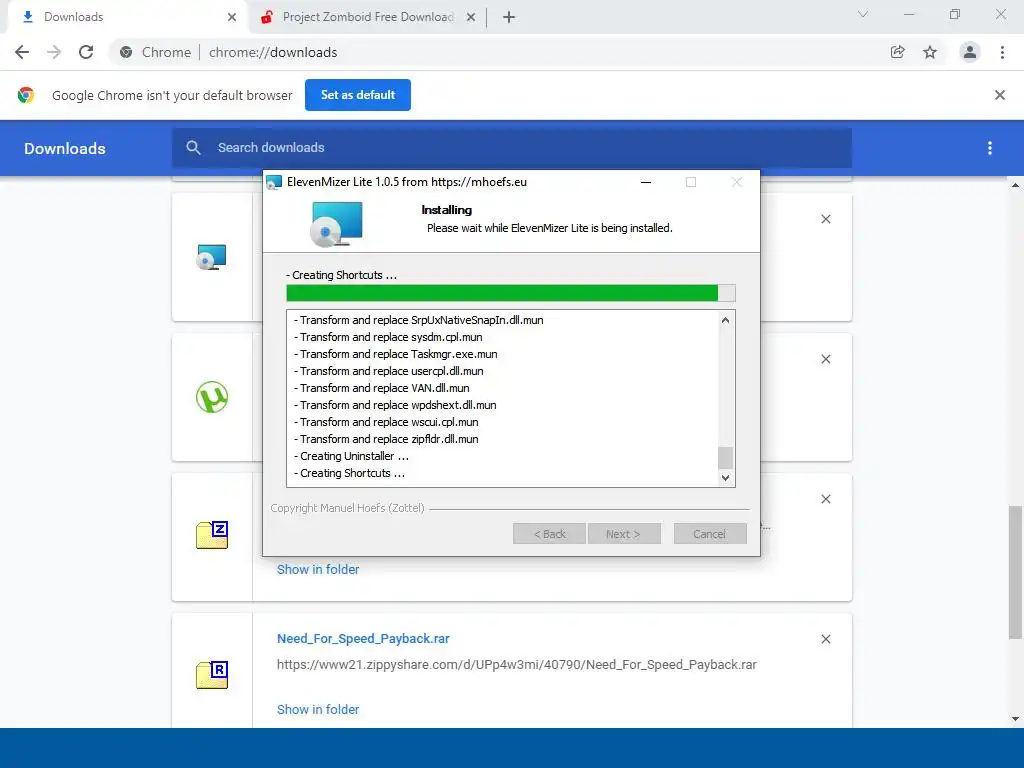The width and height of the screenshot is (1024, 768).
Task: Open the Chrome profile avatar
Action: [x=970, y=52]
